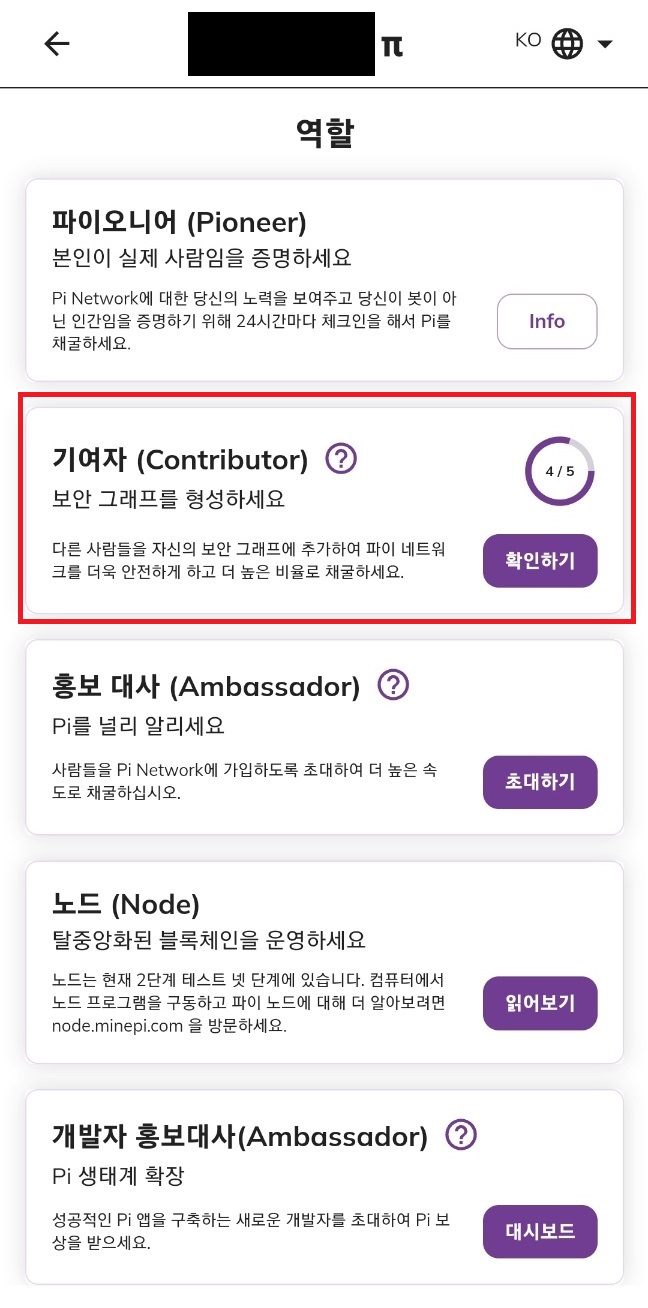Click the back arrow icon
Screen dimensions: 648x1308
pos(56,43)
